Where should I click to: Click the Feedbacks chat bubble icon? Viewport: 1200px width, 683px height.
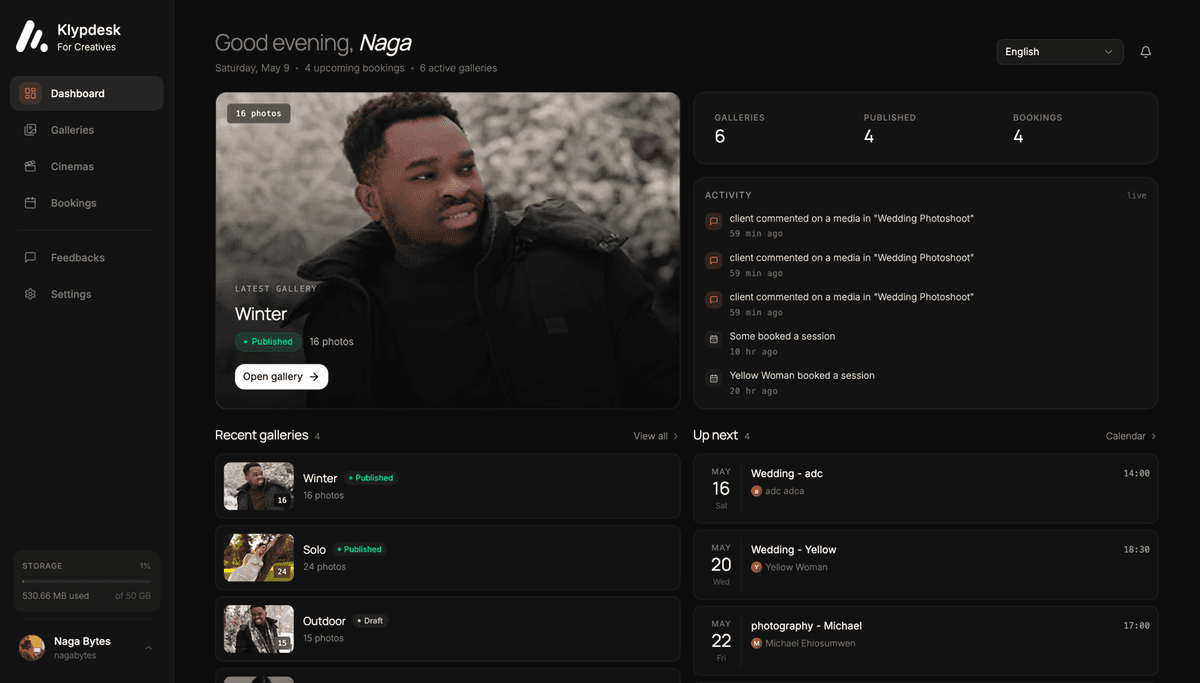click(x=30, y=257)
